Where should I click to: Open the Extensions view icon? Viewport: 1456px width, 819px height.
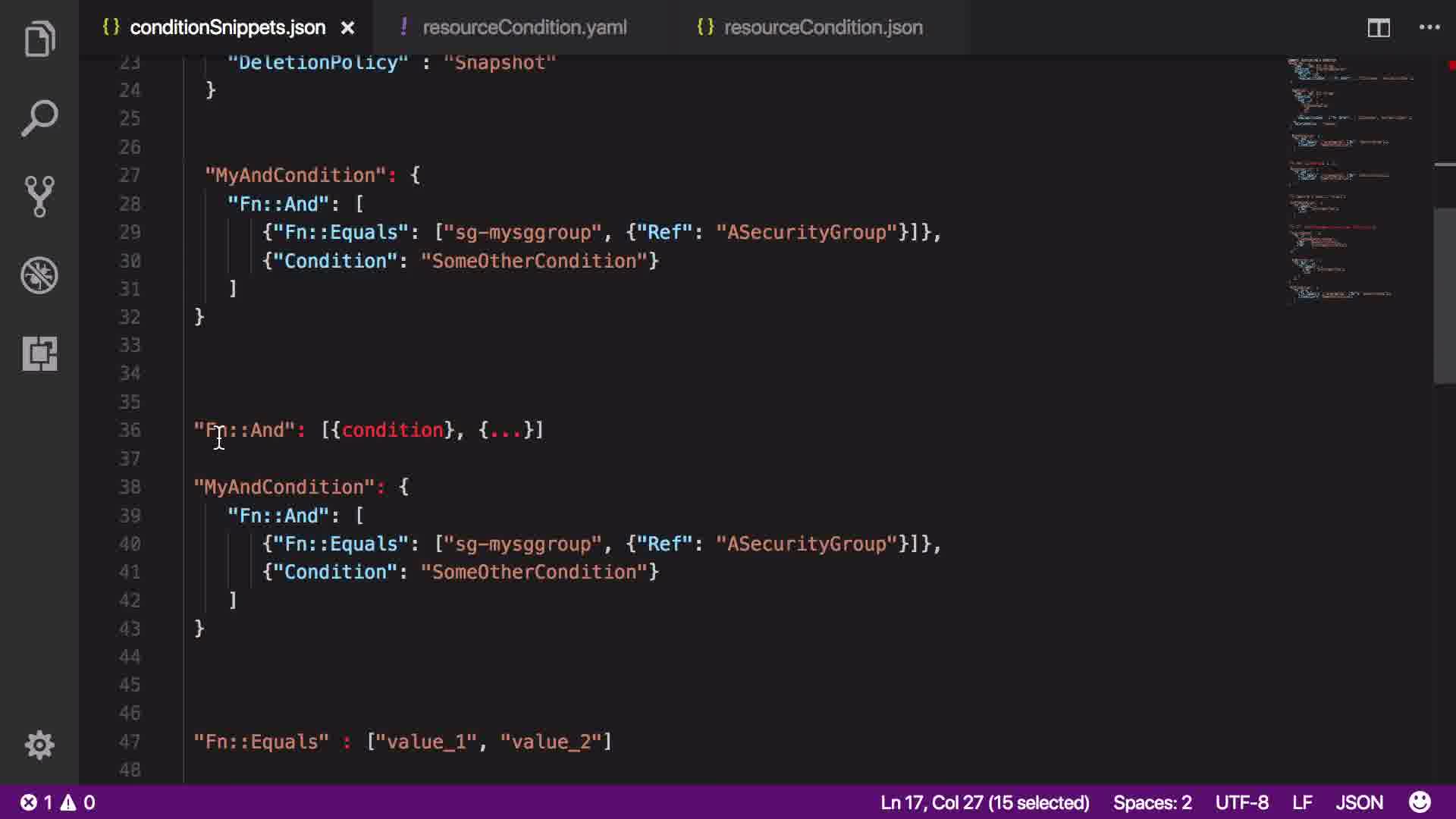(39, 353)
